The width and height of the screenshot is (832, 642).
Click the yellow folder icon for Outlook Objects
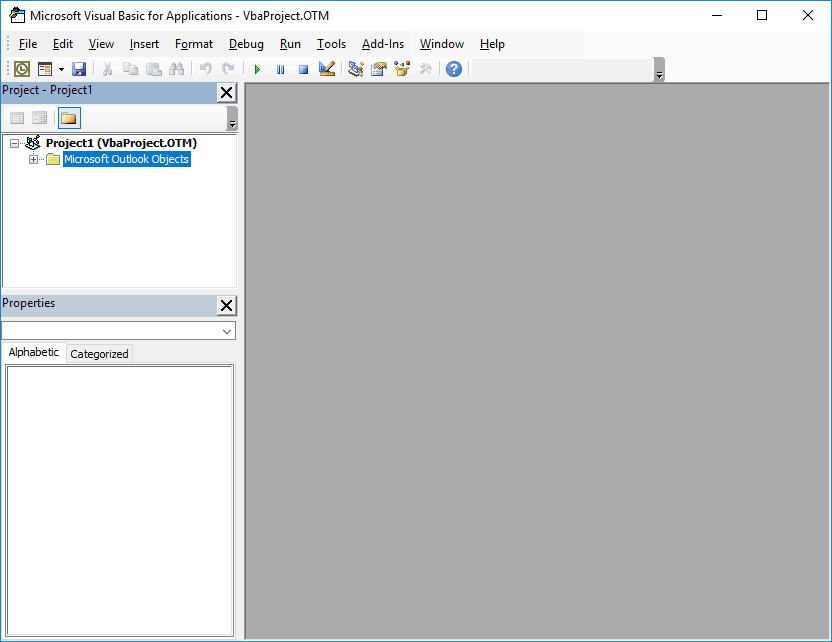click(53, 159)
